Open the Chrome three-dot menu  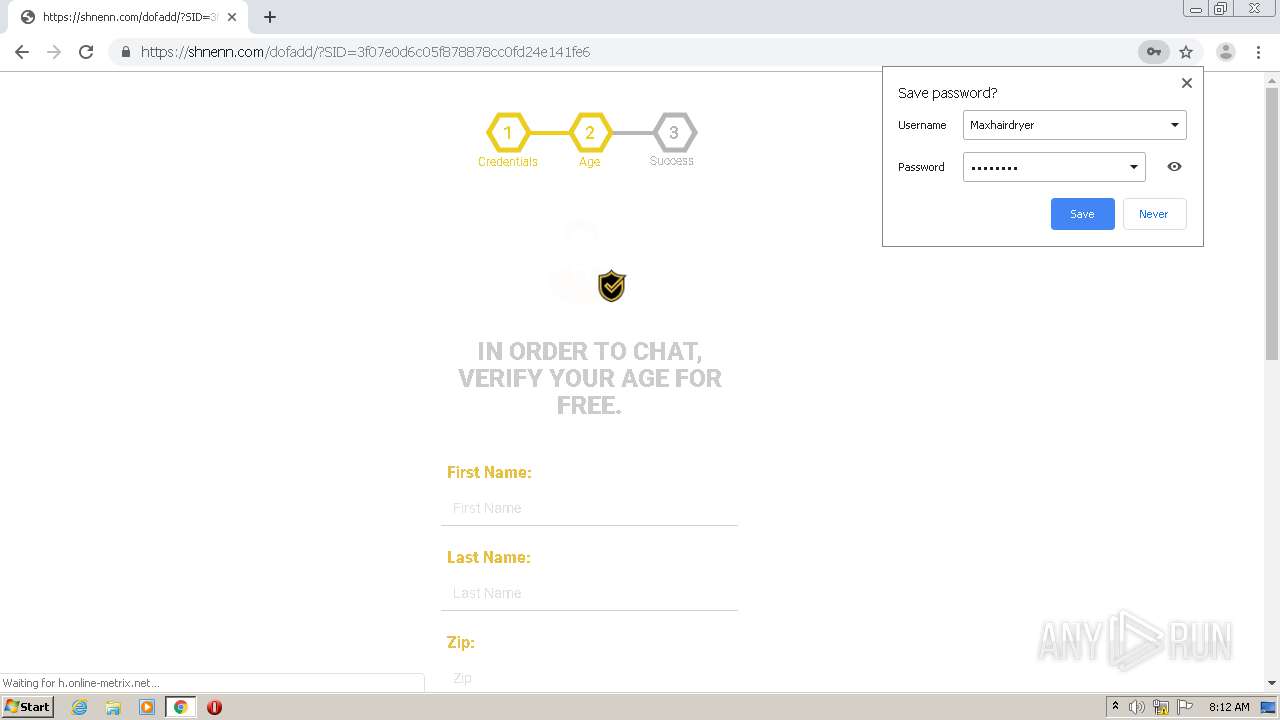1258,52
